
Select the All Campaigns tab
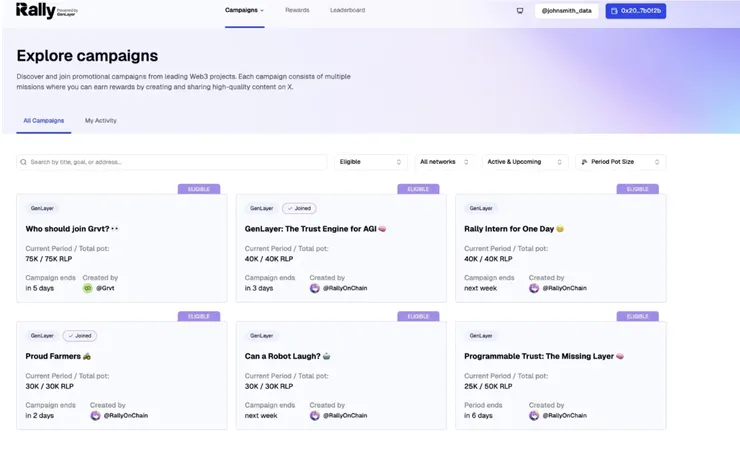click(x=44, y=121)
